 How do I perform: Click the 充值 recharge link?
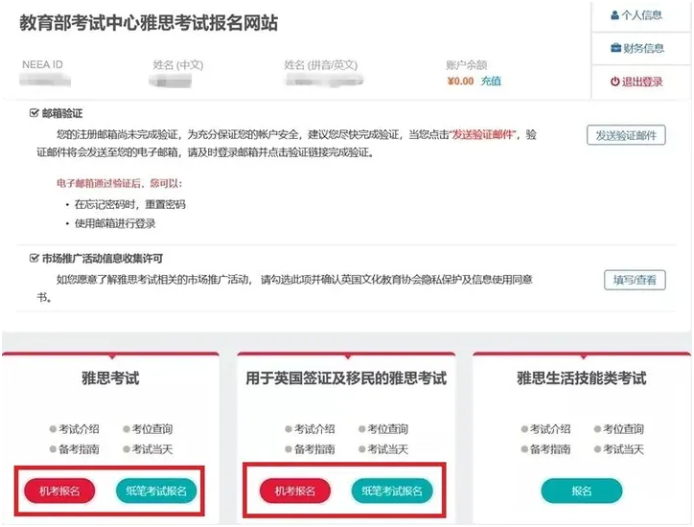click(x=491, y=81)
